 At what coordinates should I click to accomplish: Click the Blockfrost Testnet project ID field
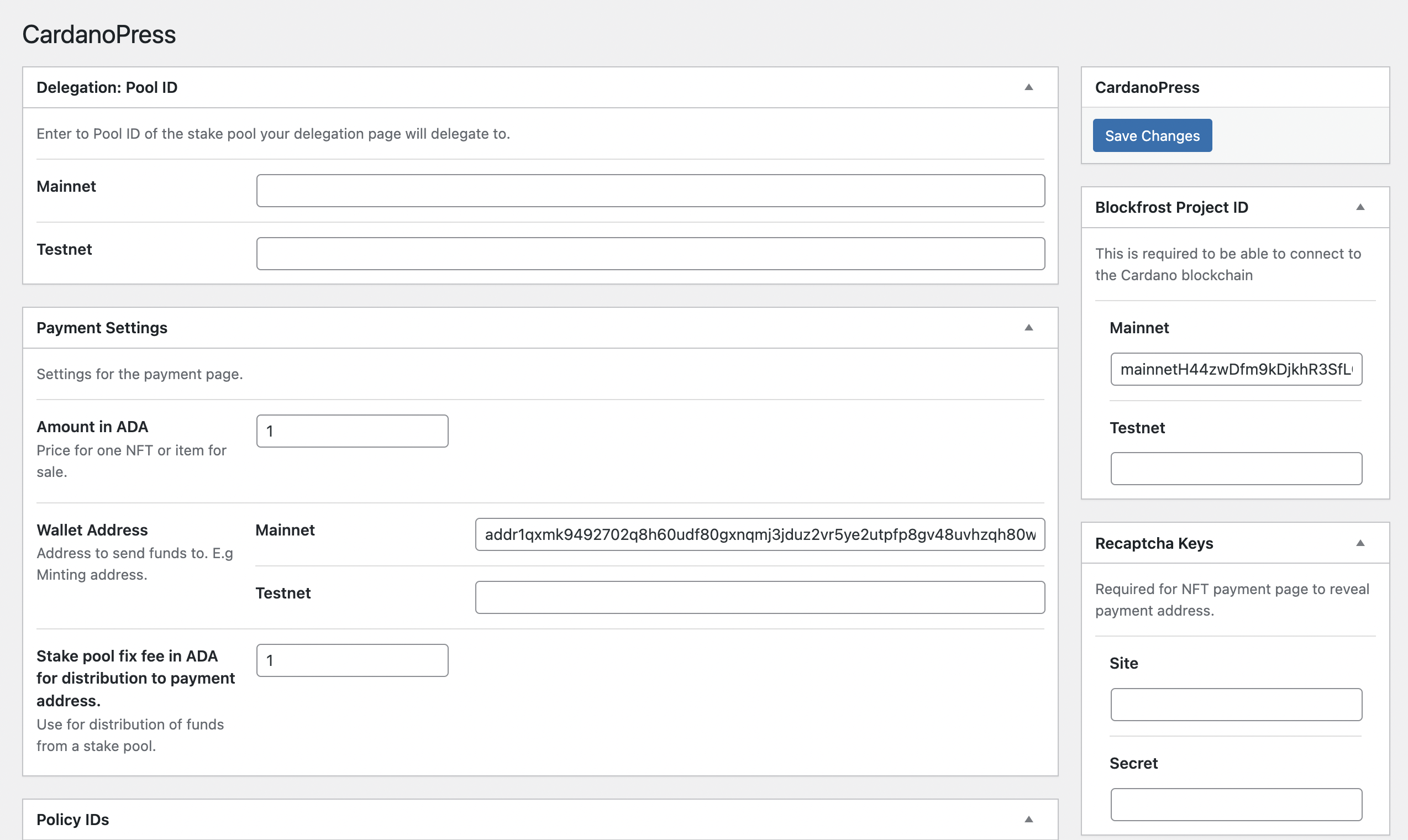click(x=1236, y=469)
